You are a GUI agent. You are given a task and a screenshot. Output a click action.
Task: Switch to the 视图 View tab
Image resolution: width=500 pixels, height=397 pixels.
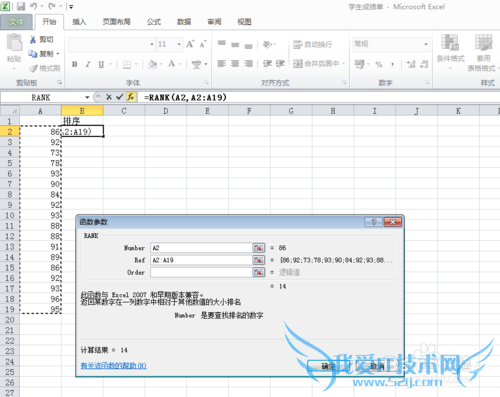(x=244, y=22)
